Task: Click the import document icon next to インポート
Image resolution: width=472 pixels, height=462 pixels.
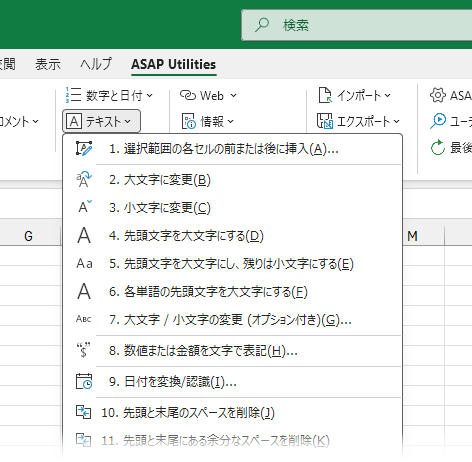Action: point(325,95)
